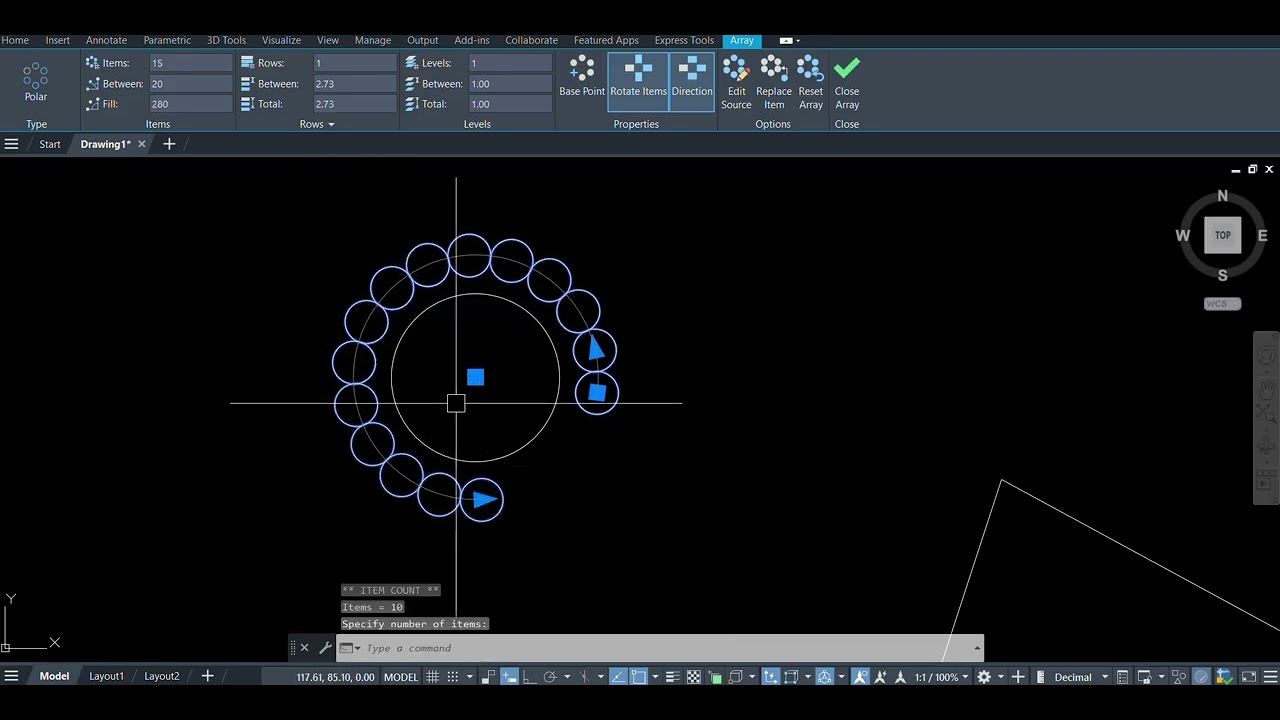Toggle polar tracking in status bar
This screenshot has height=720, width=1280.
(x=551, y=677)
